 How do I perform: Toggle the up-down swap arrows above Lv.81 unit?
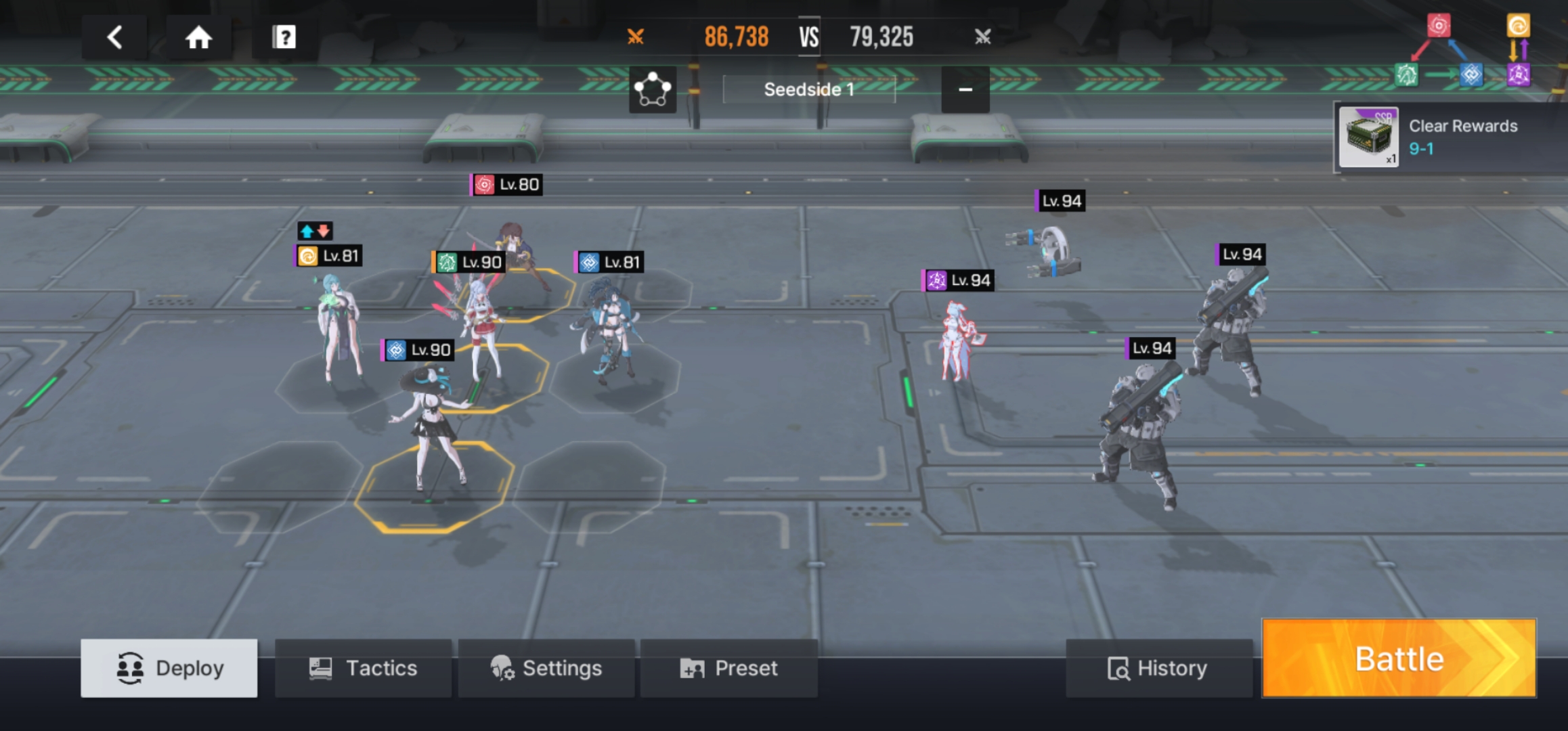[x=315, y=231]
